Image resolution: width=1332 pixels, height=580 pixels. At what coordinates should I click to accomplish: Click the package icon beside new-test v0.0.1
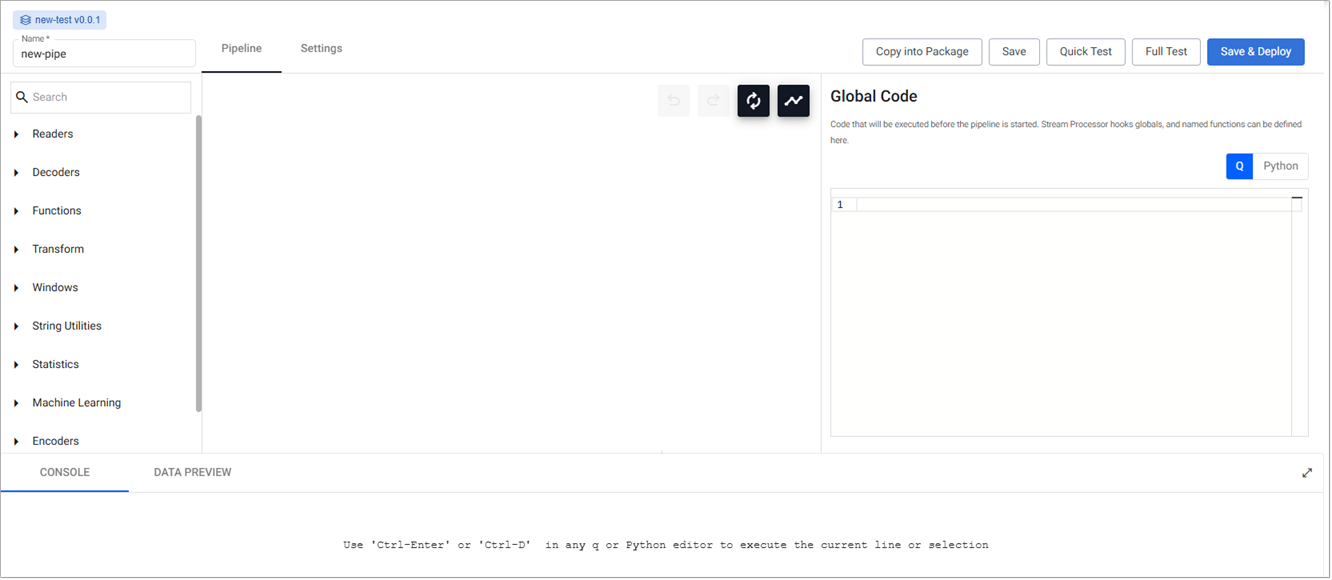pyautogui.click(x=25, y=19)
